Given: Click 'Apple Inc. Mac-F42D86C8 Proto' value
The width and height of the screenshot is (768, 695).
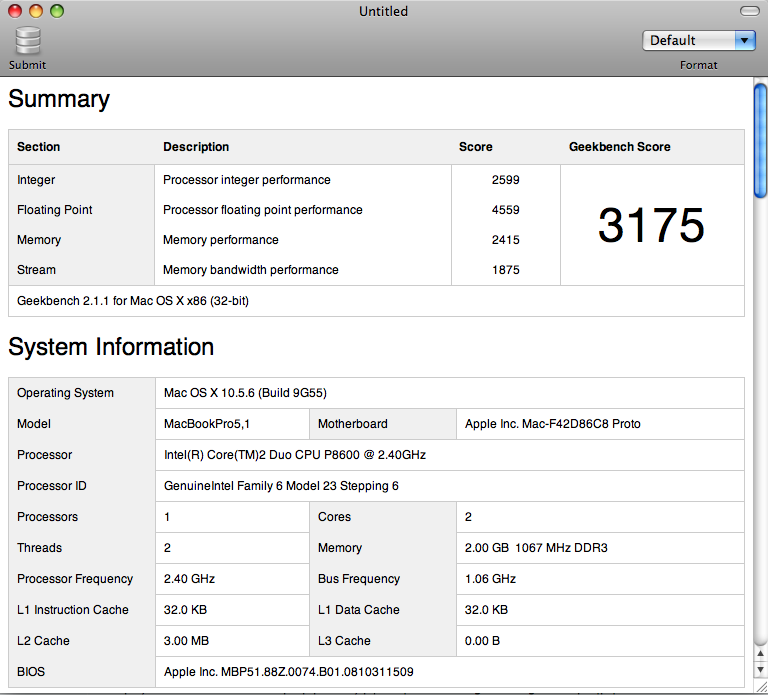Looking at the screenshot, I should (x=552, y=424).
